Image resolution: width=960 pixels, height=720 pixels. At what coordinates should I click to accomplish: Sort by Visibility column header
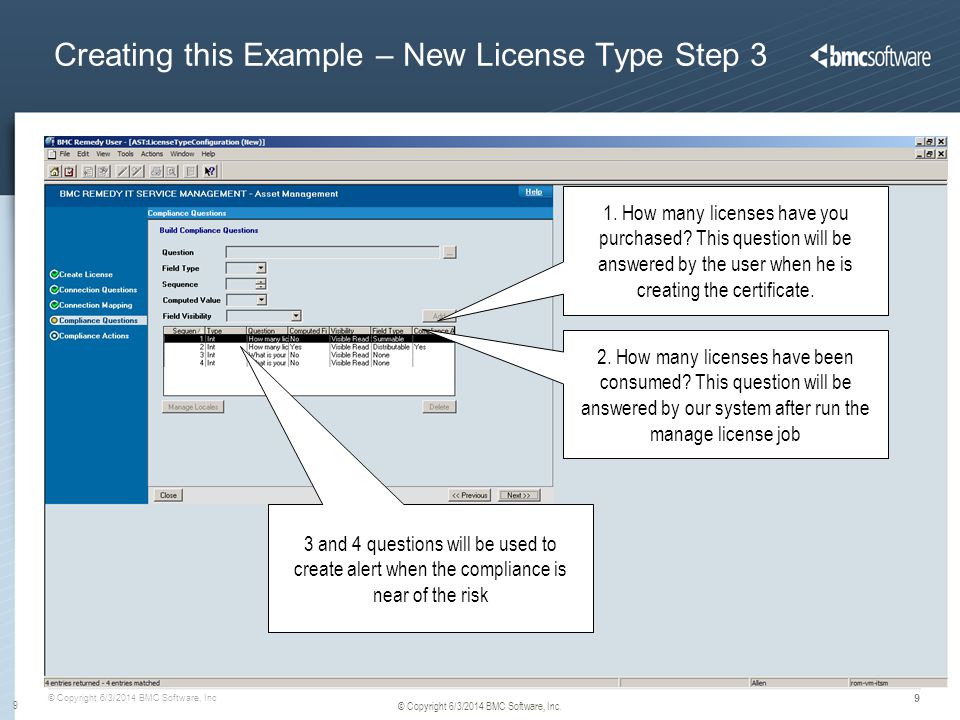(x=350, y=331)
